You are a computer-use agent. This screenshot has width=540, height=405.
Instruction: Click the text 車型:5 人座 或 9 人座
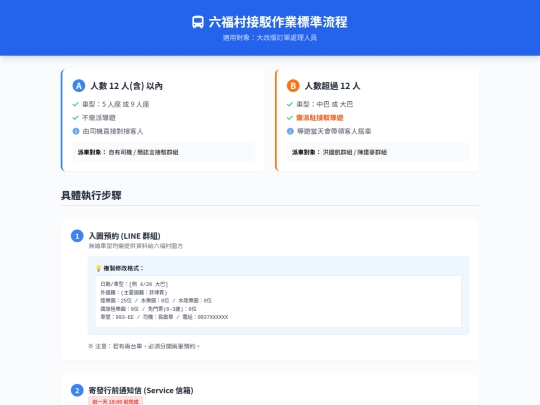116,104
